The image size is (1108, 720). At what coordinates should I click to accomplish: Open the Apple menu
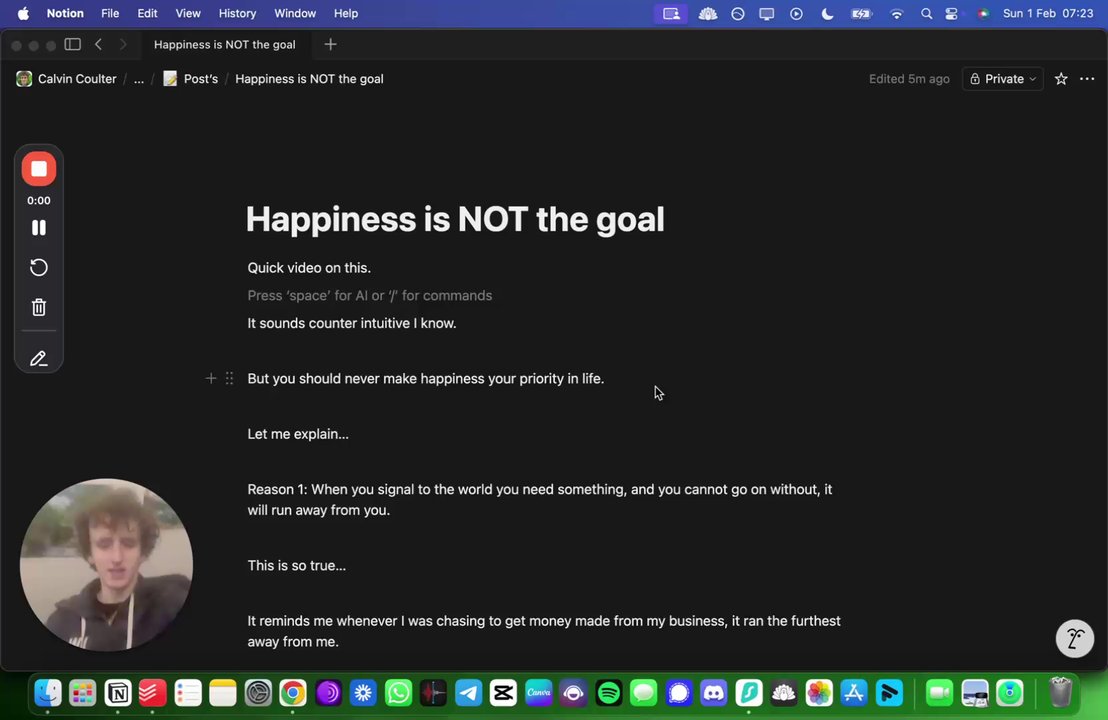(x=23, y=13)
